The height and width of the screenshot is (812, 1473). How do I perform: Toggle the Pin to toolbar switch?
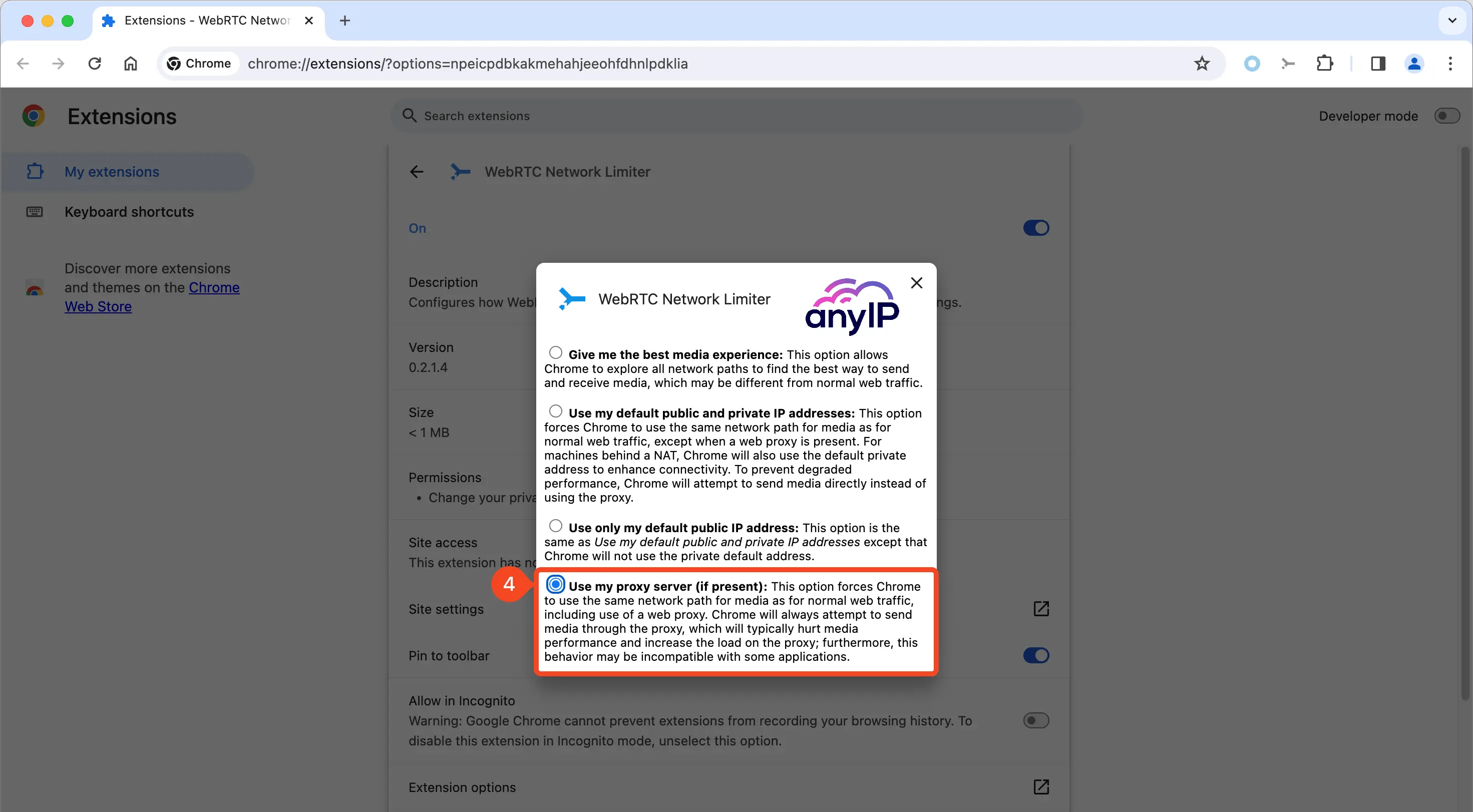[1035, 655]
